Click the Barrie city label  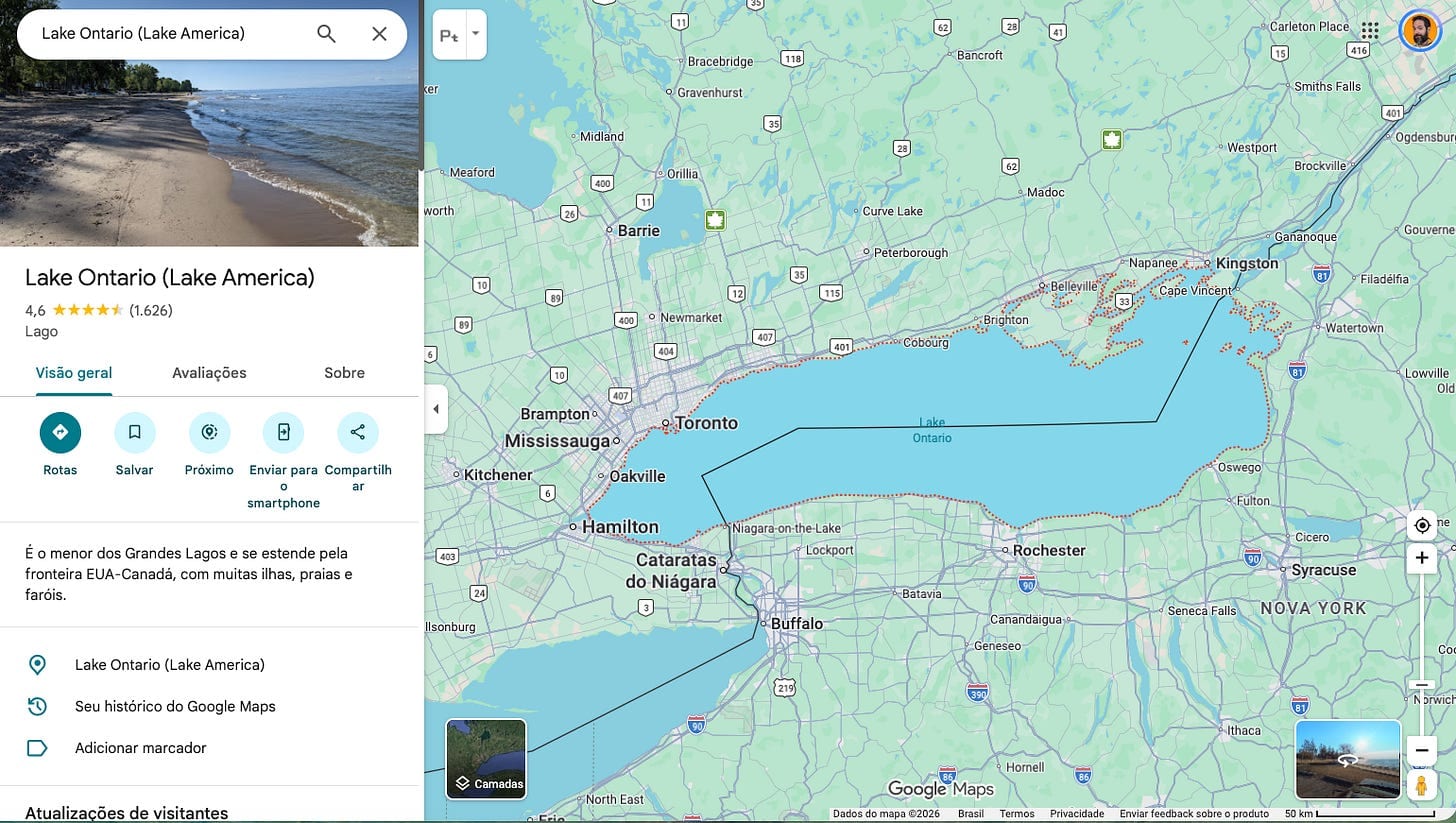tap(639, 231)
